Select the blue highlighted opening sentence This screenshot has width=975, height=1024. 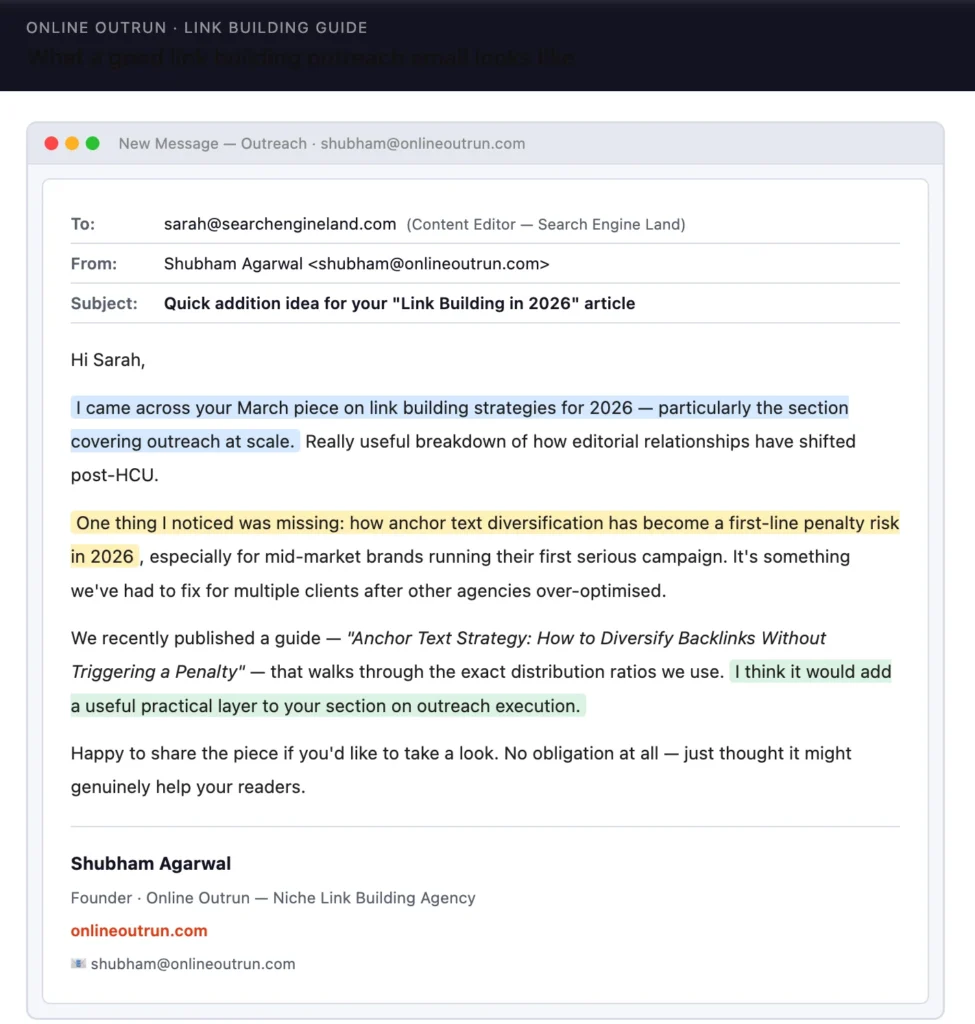(460, 407)
